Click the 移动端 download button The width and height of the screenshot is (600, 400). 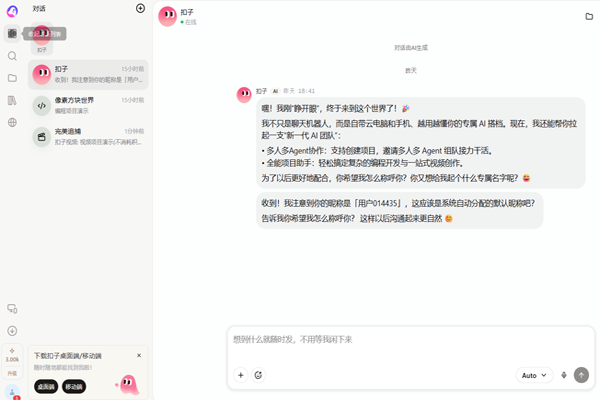tap(74, 387)
